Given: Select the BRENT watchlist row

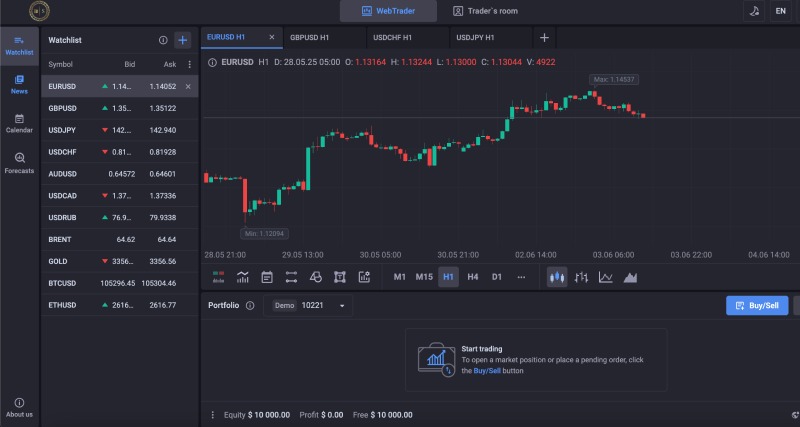Looking at the screenshot, I should tap(119, 239).
